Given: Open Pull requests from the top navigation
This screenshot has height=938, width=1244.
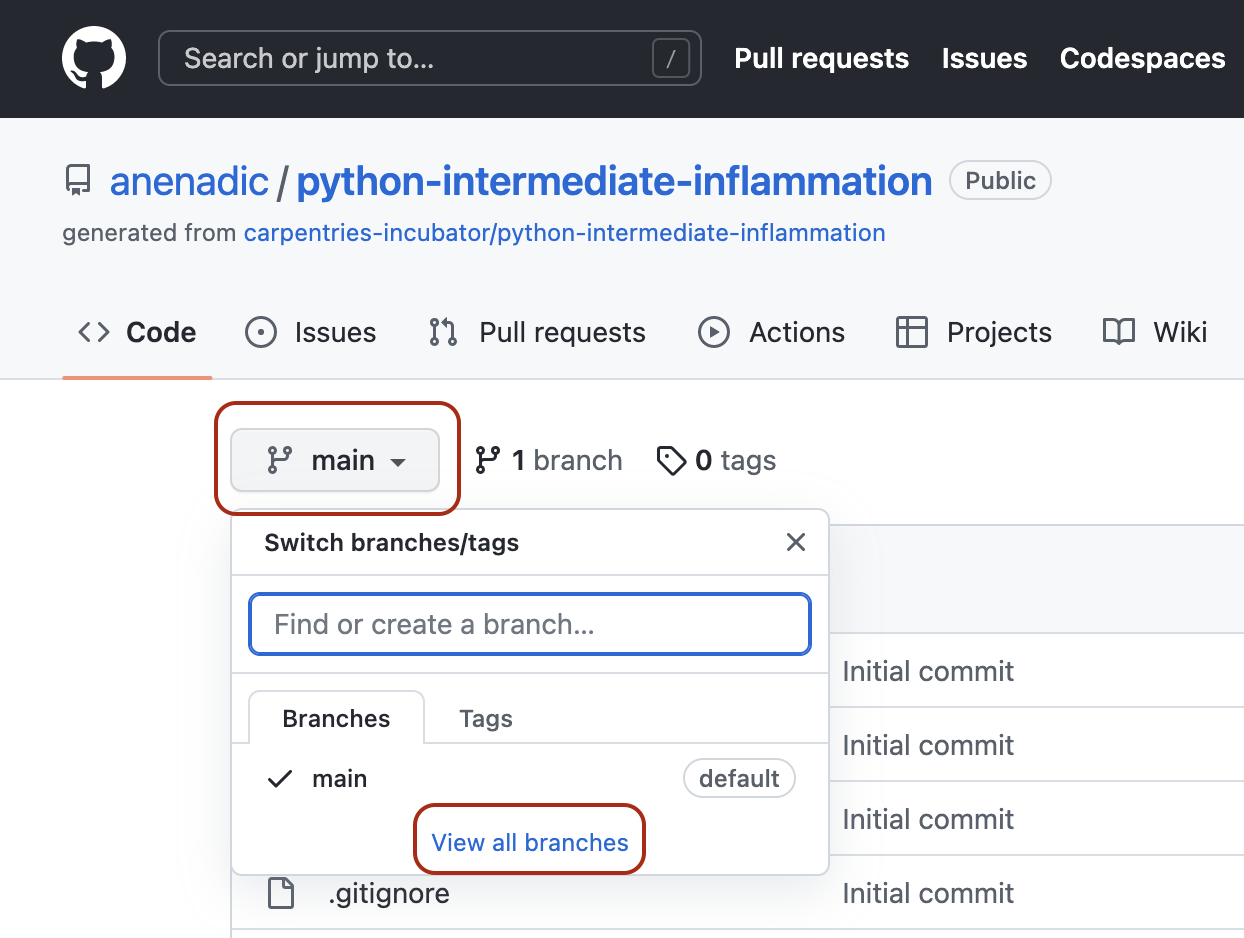Looking at the screenshot, I should (x=821, y=58).
